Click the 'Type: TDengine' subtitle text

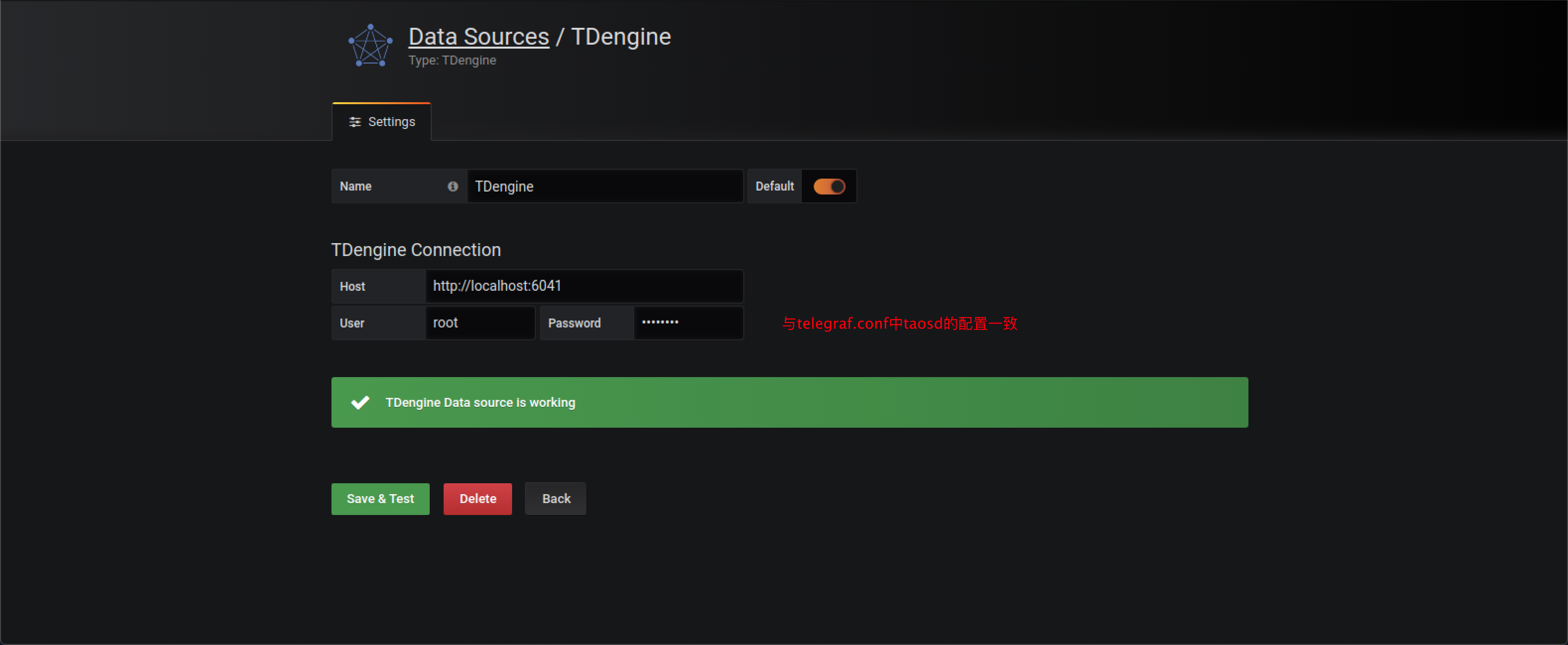[452, 60]
